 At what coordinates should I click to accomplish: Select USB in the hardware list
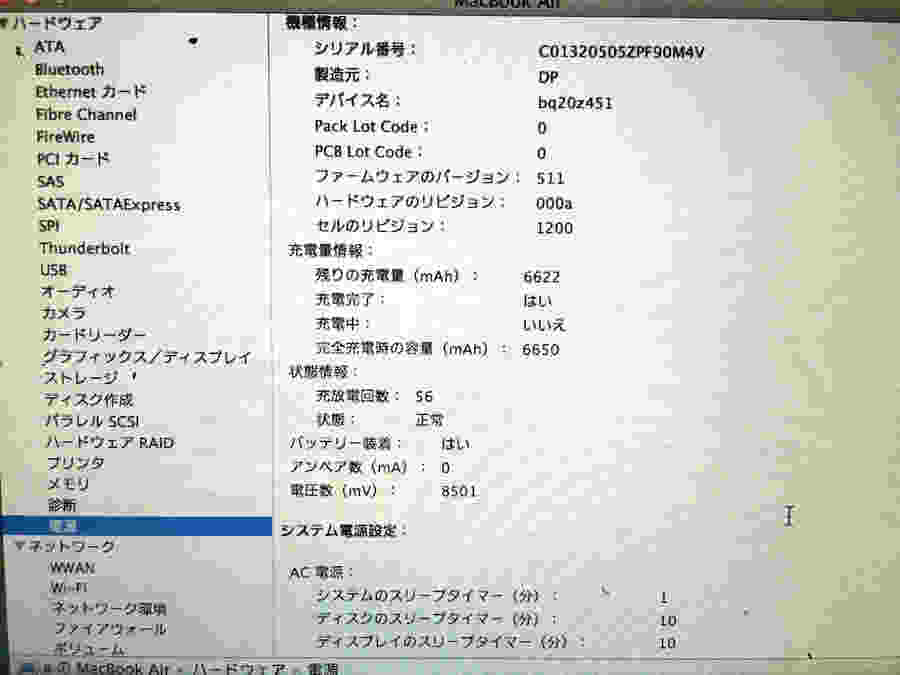(54, 270)
